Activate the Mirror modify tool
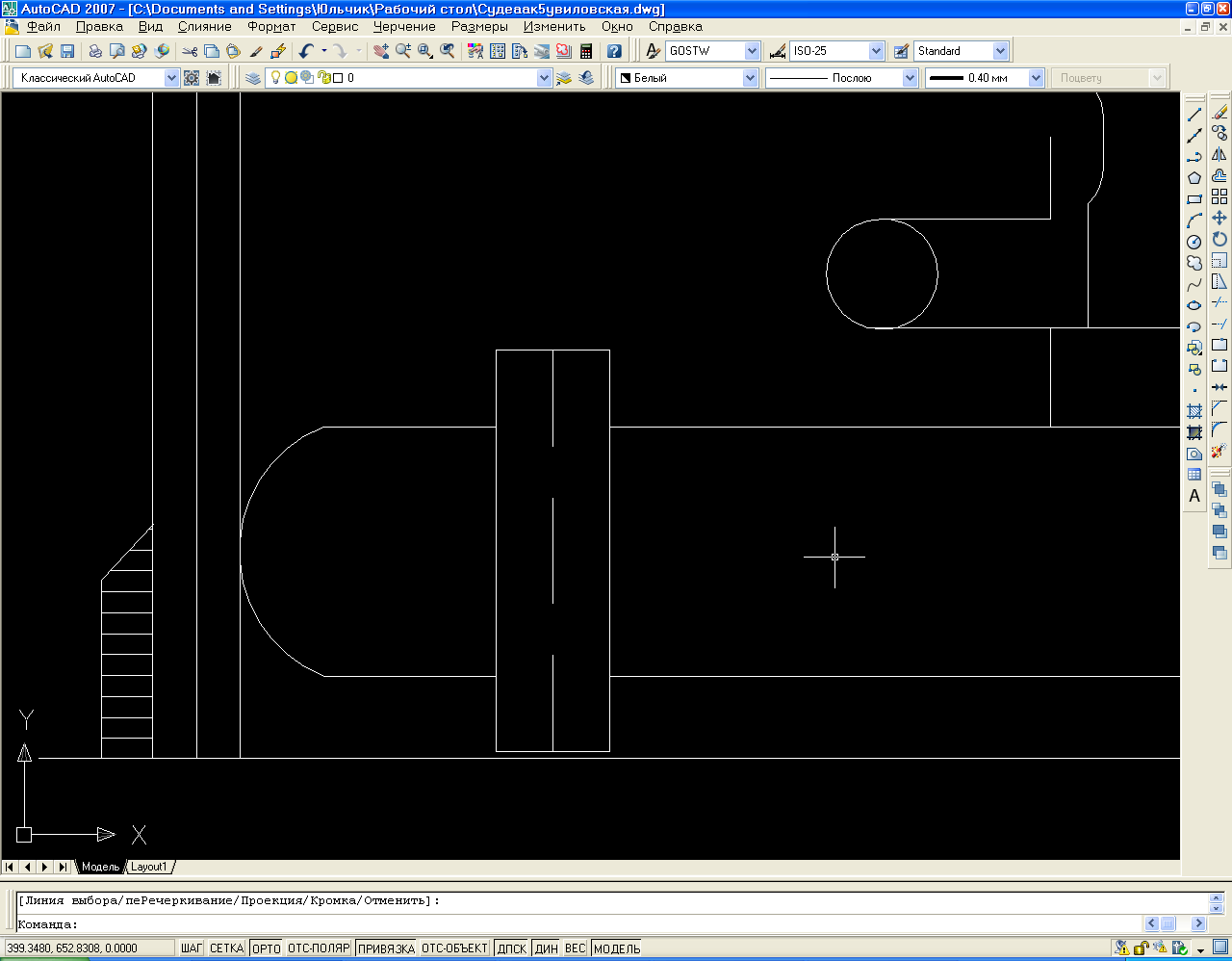 [1219, 154]
